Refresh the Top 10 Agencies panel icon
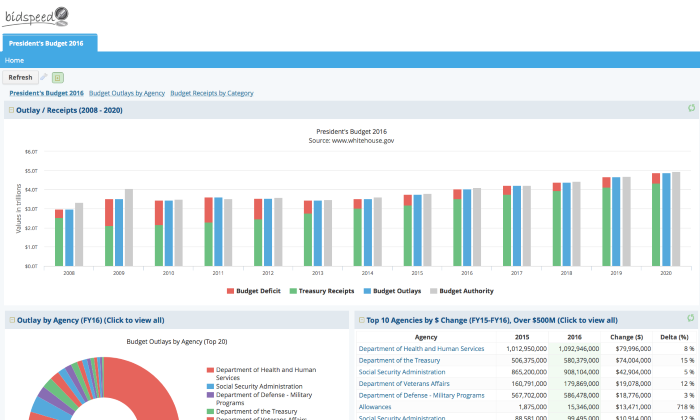 point(691,318)
